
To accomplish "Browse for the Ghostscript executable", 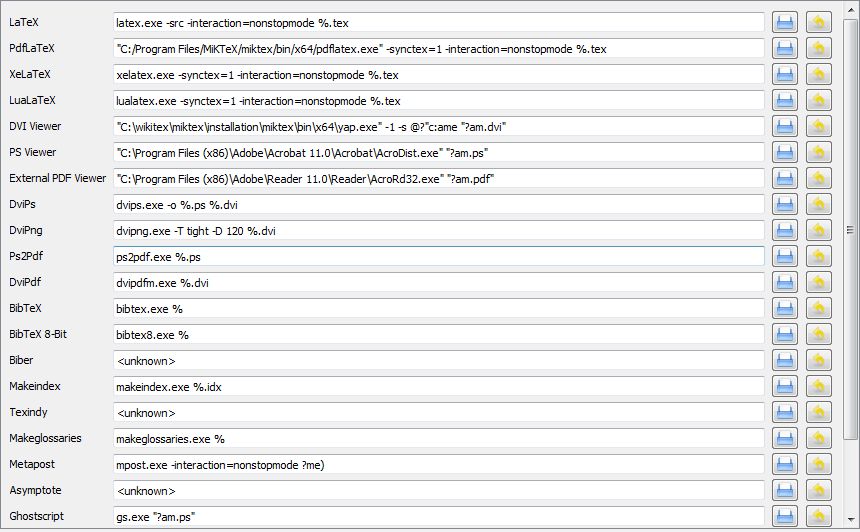I will coord(785,517).
